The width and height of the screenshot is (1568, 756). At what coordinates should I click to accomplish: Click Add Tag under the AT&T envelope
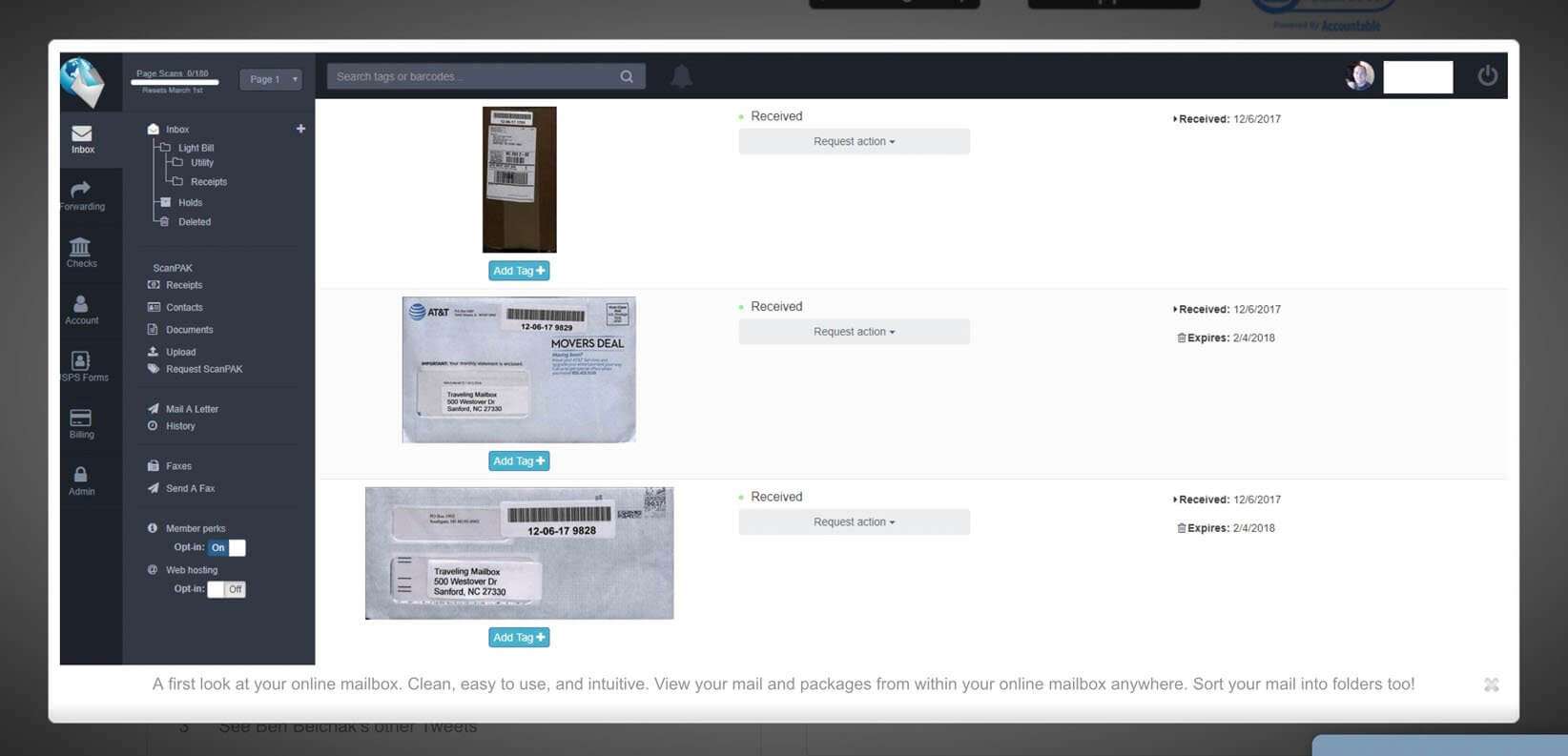tap(519, 461)
